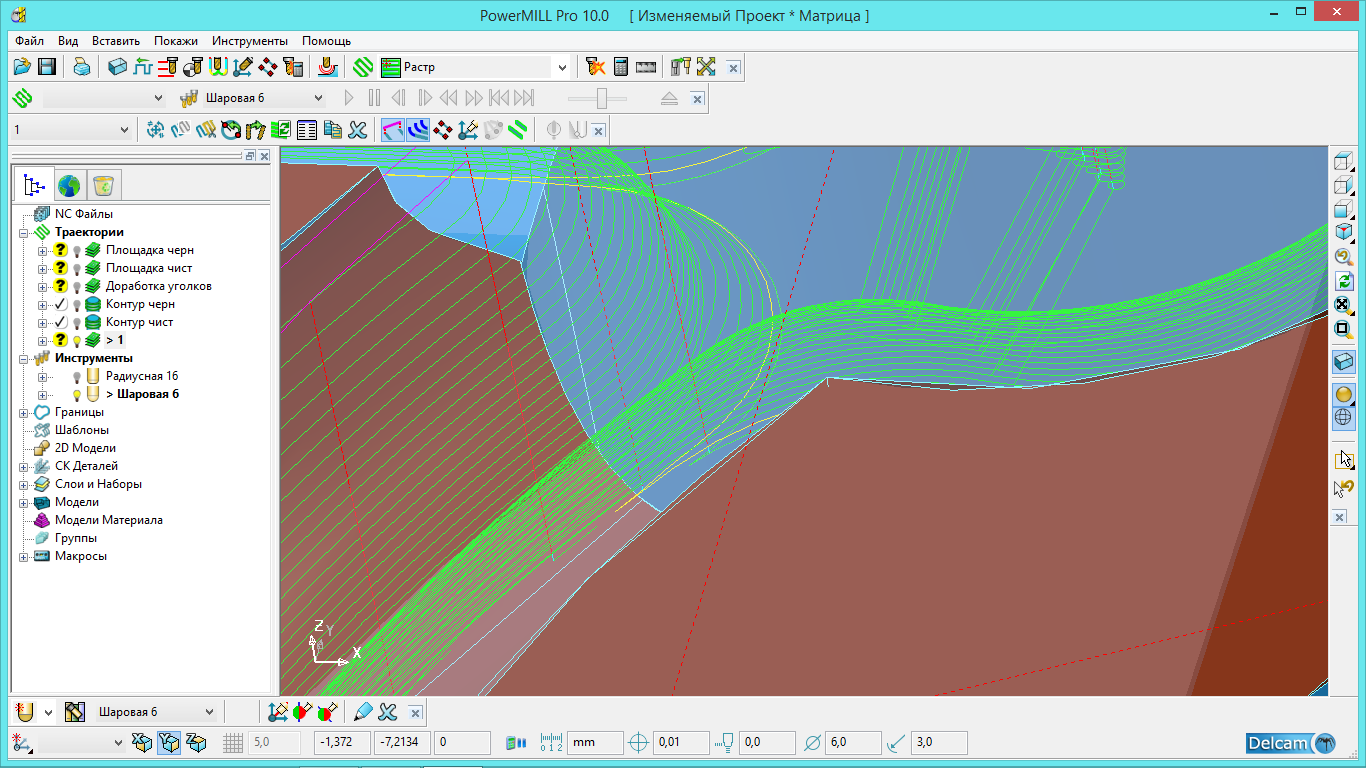
Task: Click the zoom to box icon on the right toolbar
Action: pos(1344,329)
